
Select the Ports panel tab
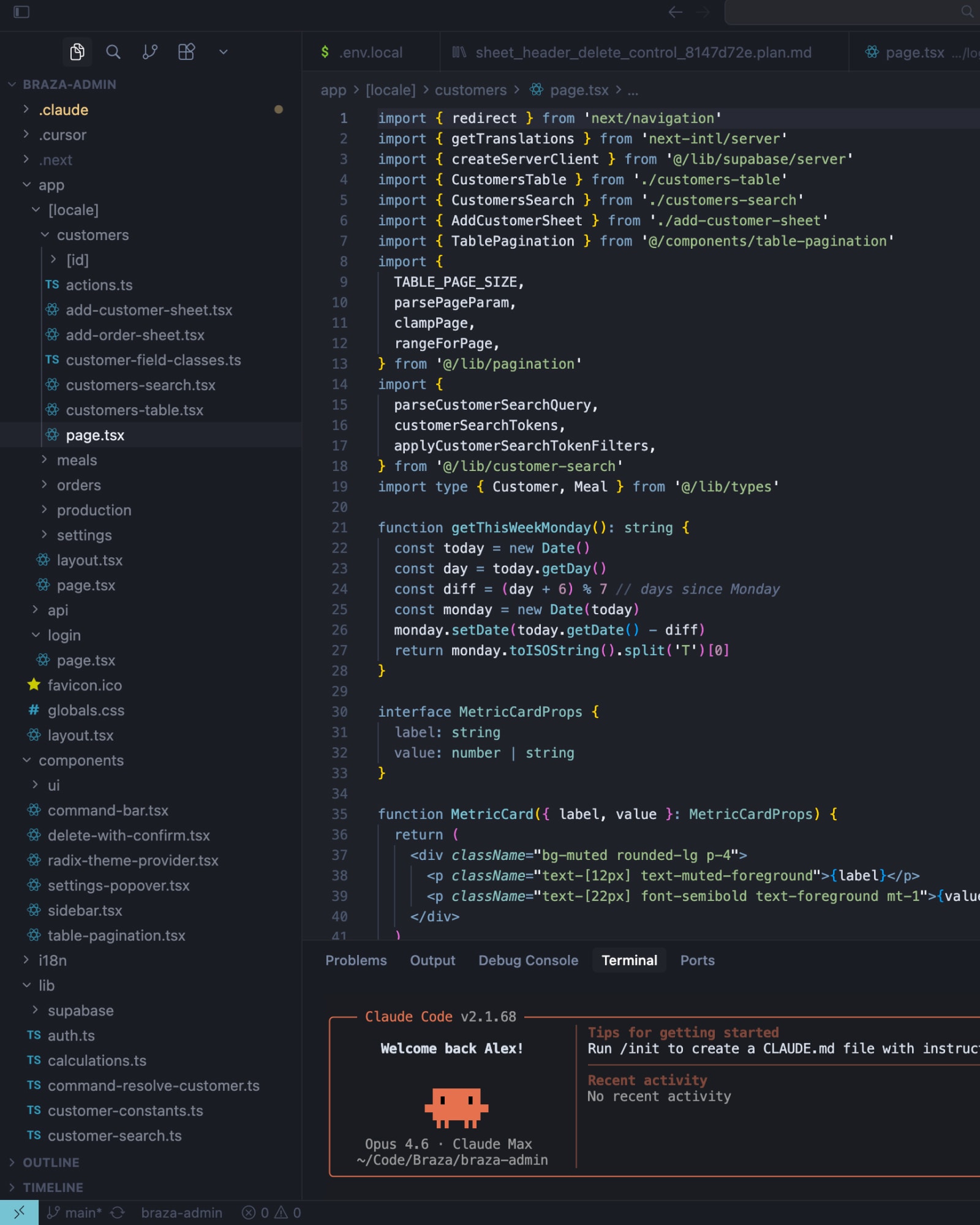[697, 960]
